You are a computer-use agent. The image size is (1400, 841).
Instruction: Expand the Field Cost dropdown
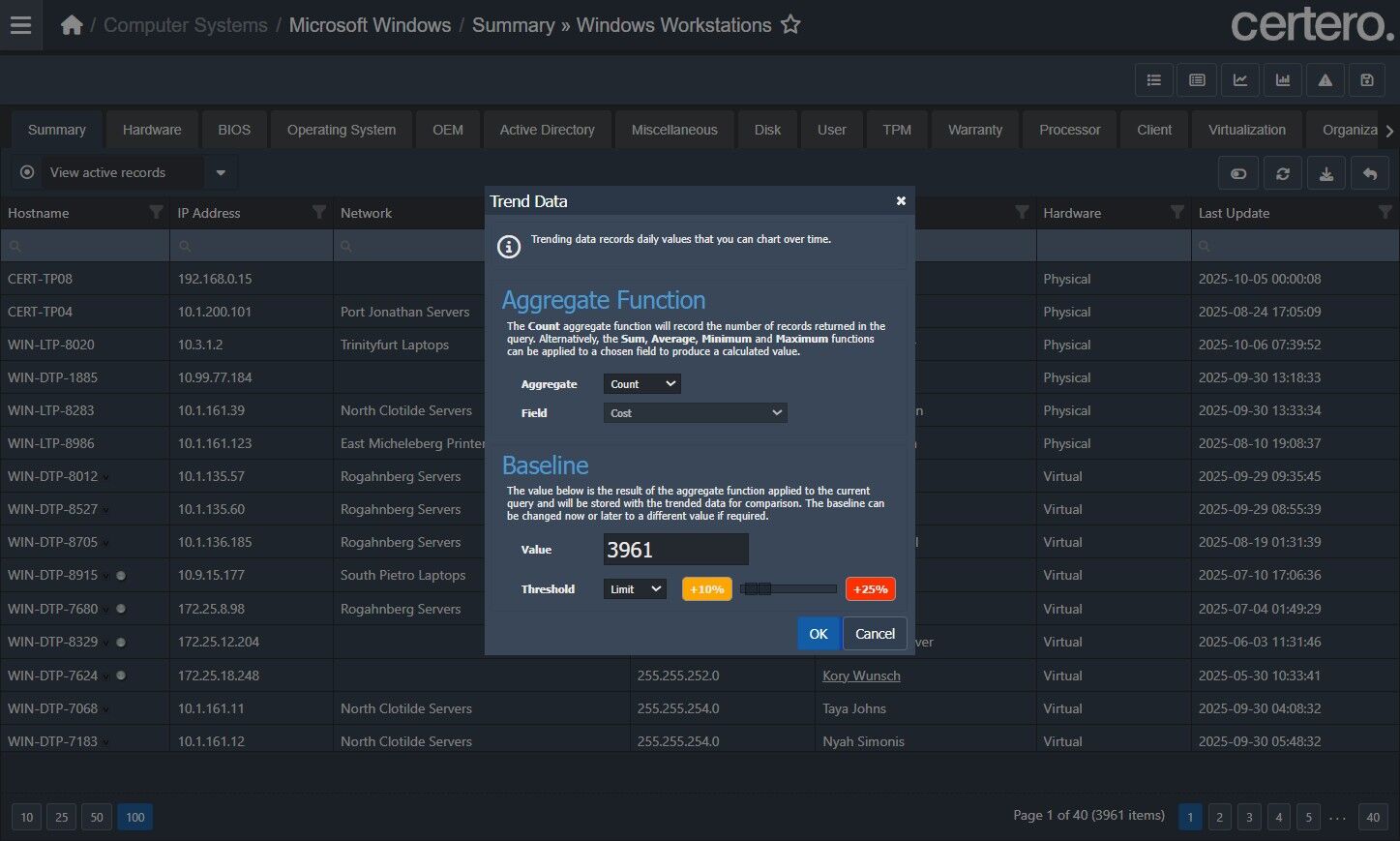695,413
